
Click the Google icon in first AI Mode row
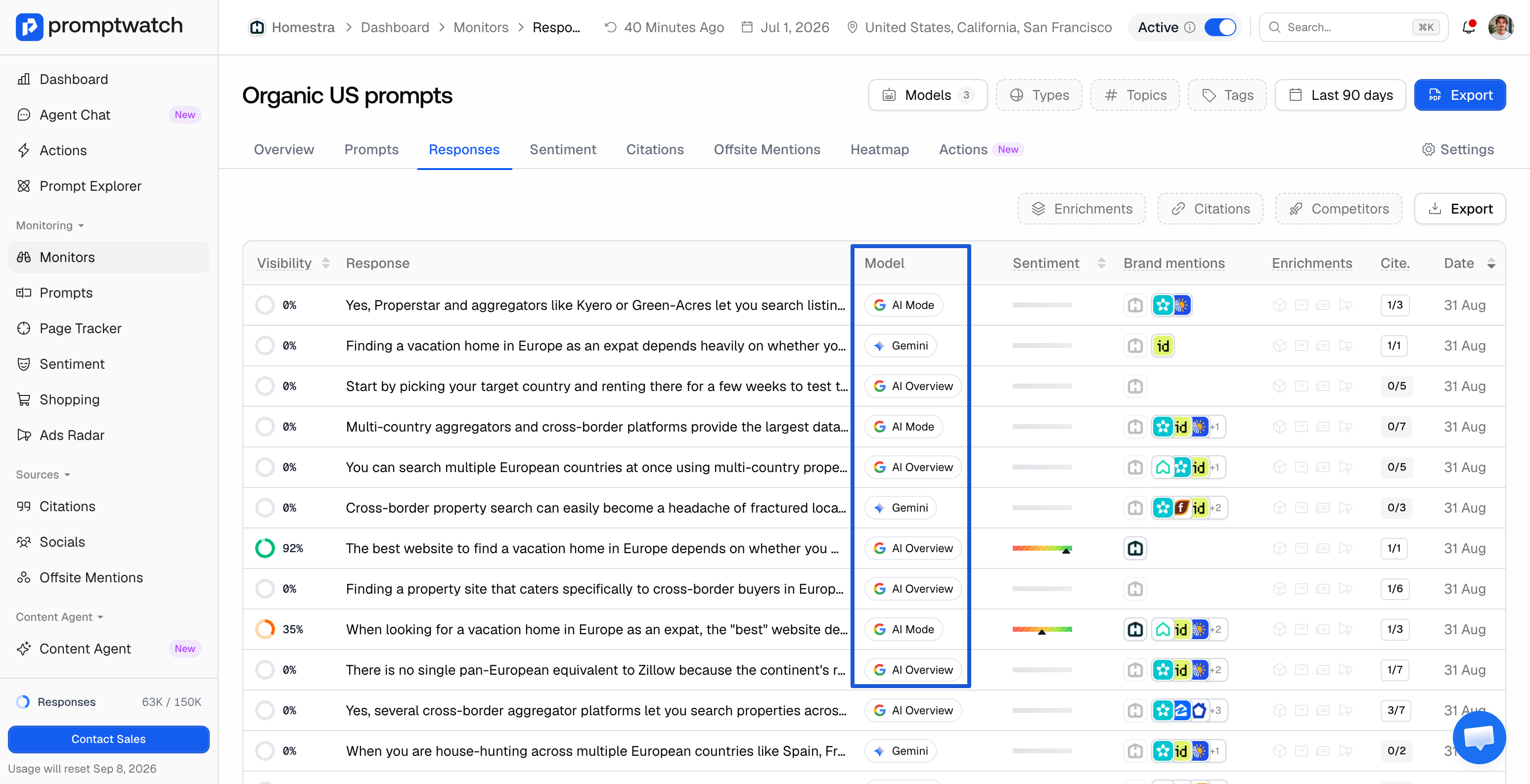tap(880, 305)
